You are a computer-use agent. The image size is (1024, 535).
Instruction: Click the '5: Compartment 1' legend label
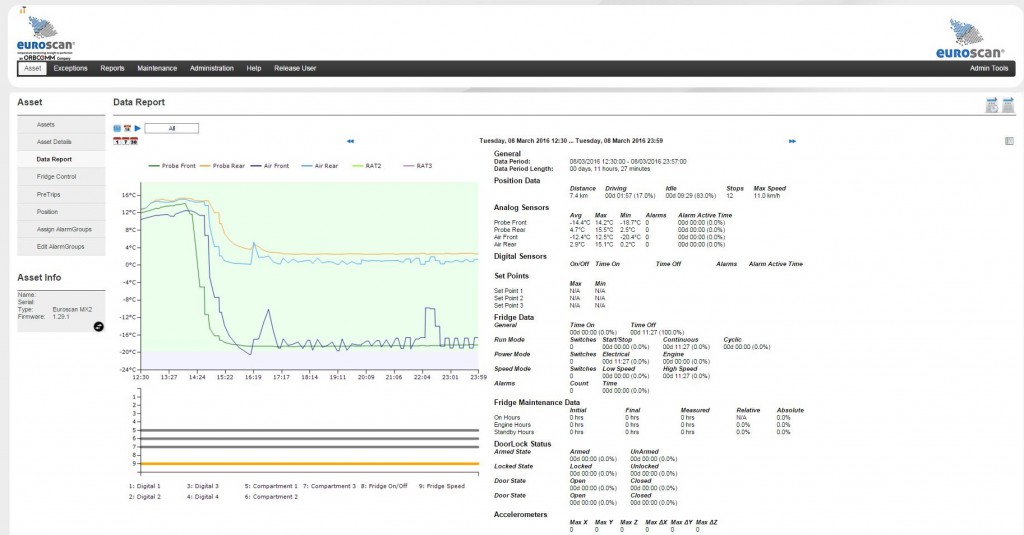(x=271, y=486)
